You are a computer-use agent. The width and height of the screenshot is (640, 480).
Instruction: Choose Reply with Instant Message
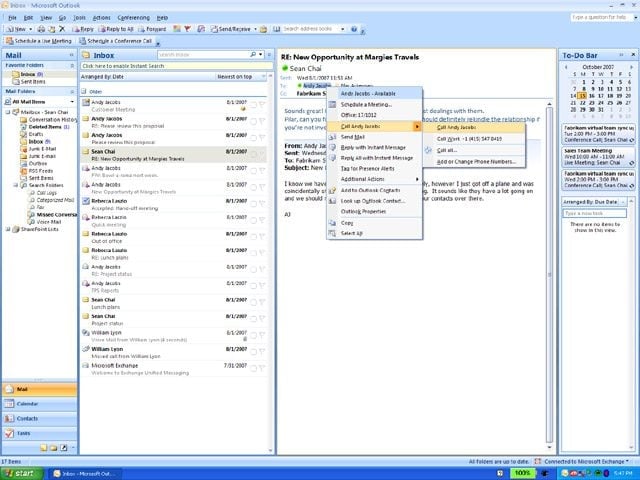point(375,147)
